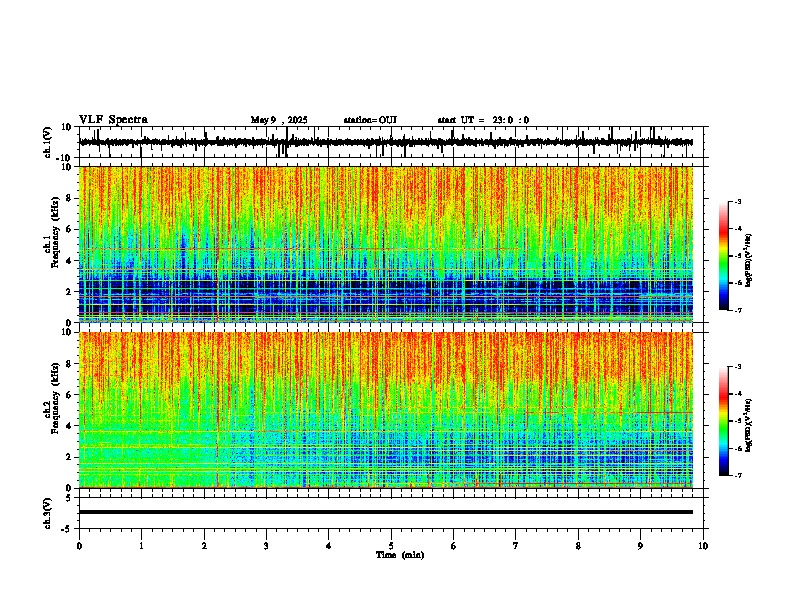This screenshot has height=612, width=792.
Task: Click the "9" tick on the Time axis
Action: [x=640, y=546]
